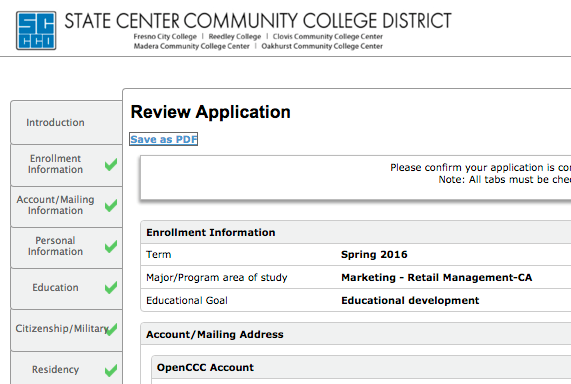Click the green checkmark beside Account/Mailing Information
The width and height of the screenshot is (571, 384).
click(x=111, y=206)
